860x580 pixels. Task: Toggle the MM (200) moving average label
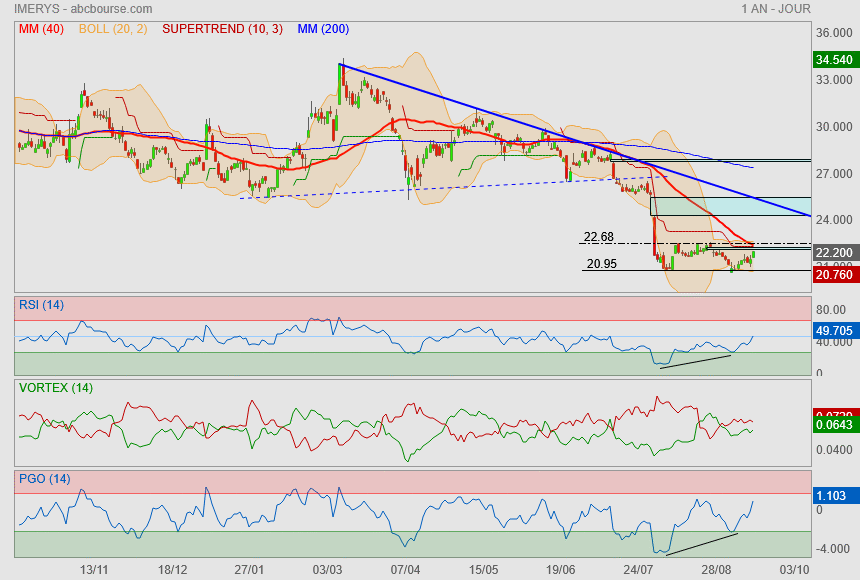pos(320,29)
